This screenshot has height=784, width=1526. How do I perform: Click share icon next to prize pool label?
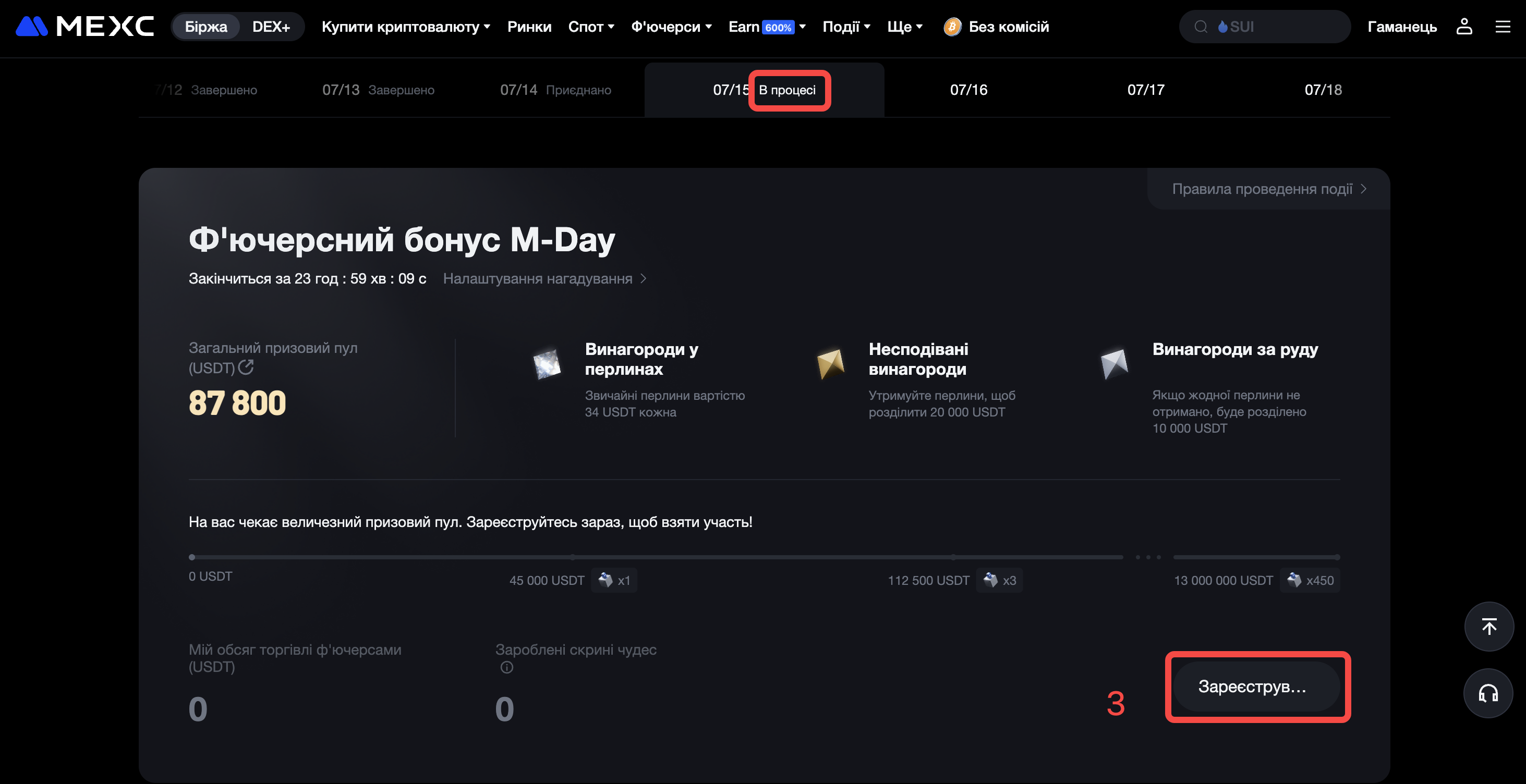click(246, 367)
